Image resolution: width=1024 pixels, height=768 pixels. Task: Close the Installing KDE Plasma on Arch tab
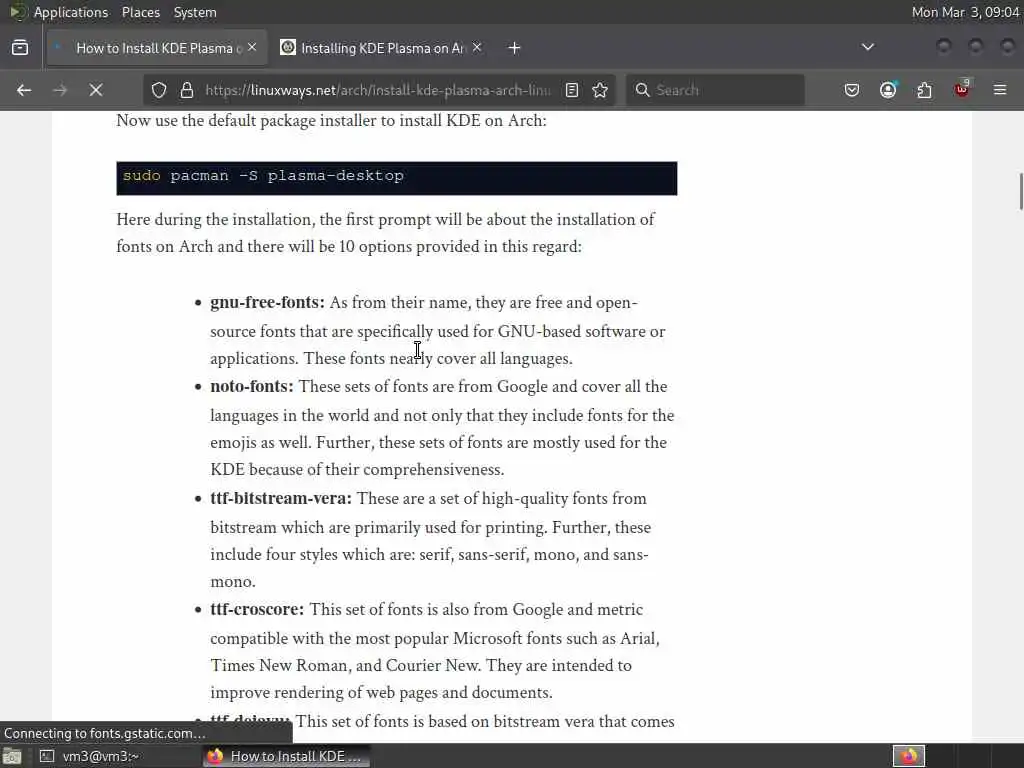pos(477,47)
